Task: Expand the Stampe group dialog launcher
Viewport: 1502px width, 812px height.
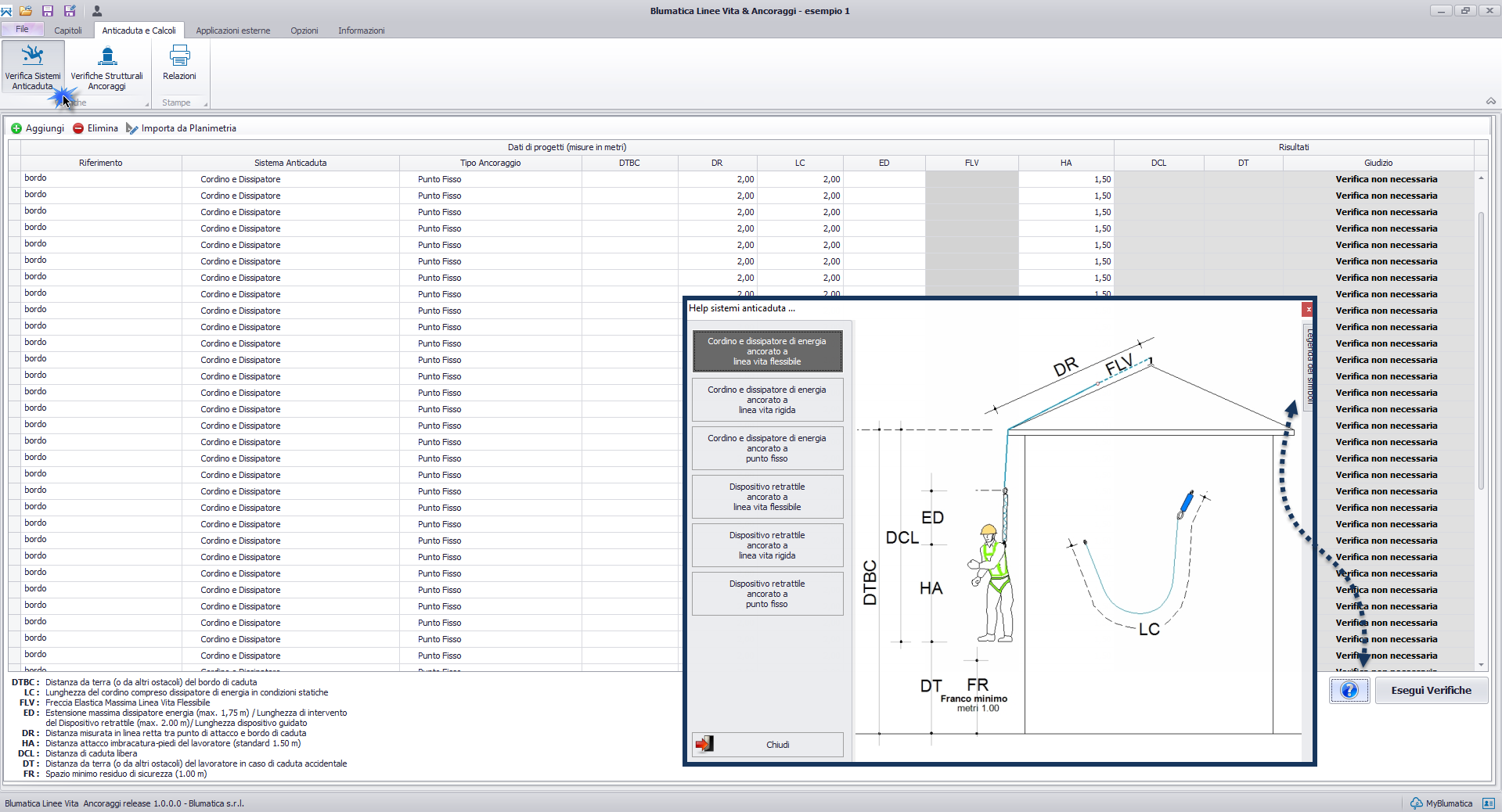Action: tap(206, 104)
